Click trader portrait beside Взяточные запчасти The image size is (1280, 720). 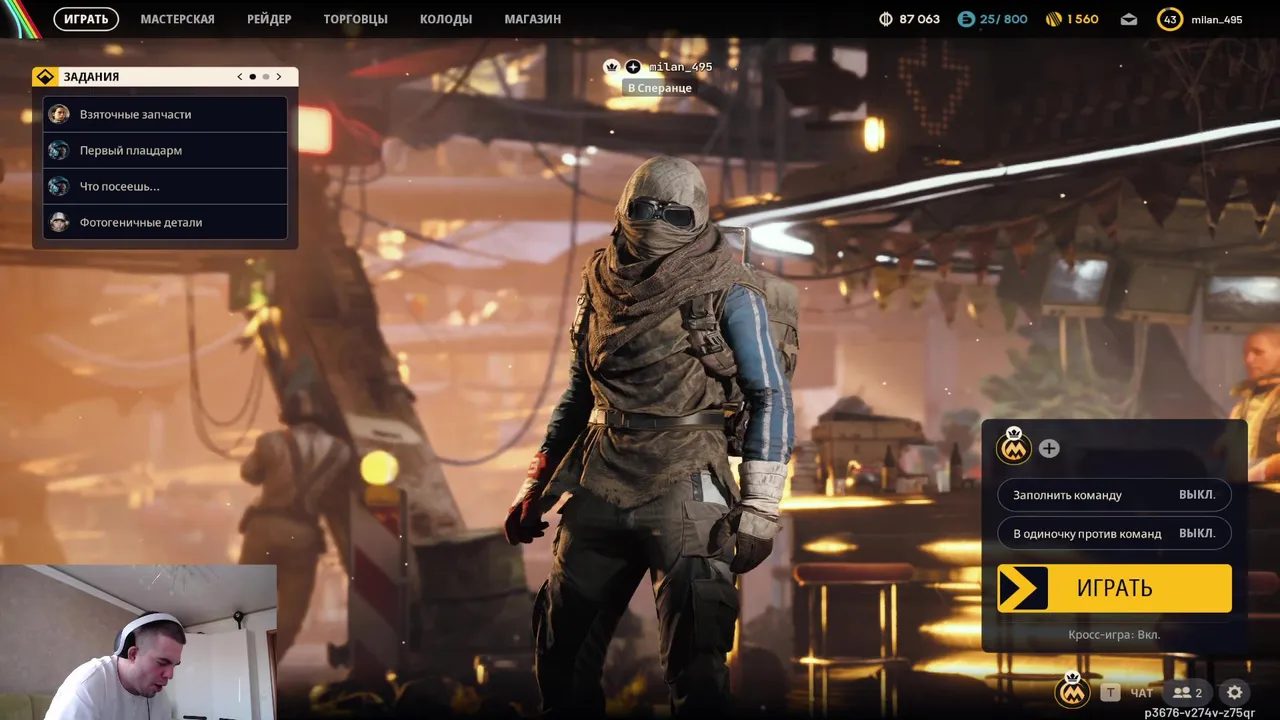coord(59,114)
